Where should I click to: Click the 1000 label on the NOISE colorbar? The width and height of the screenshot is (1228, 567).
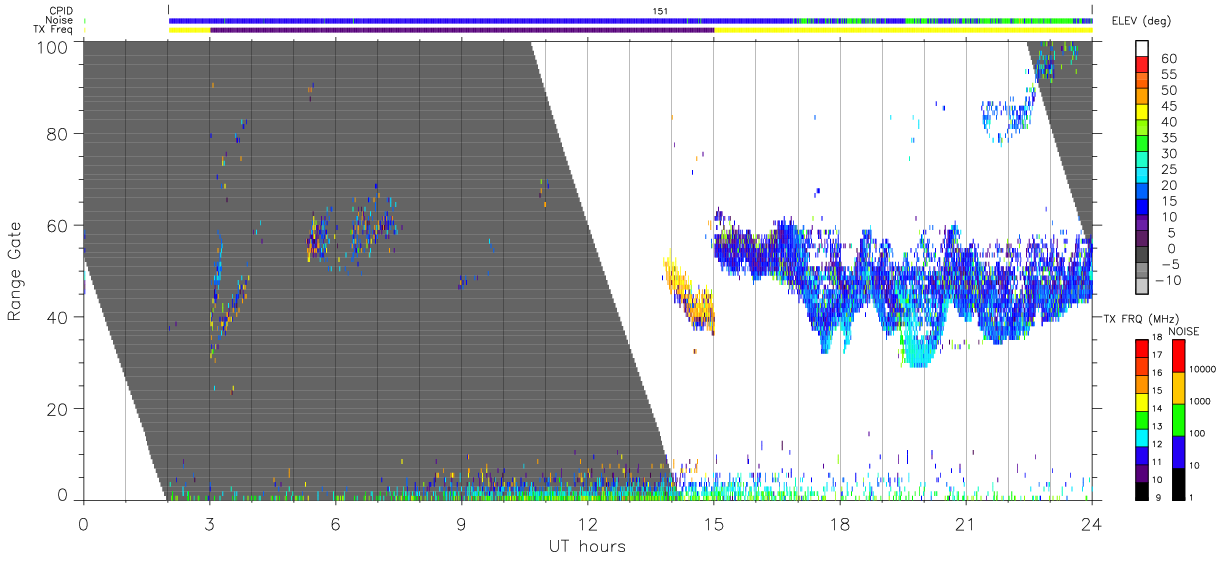click(x=1202, y=402)
